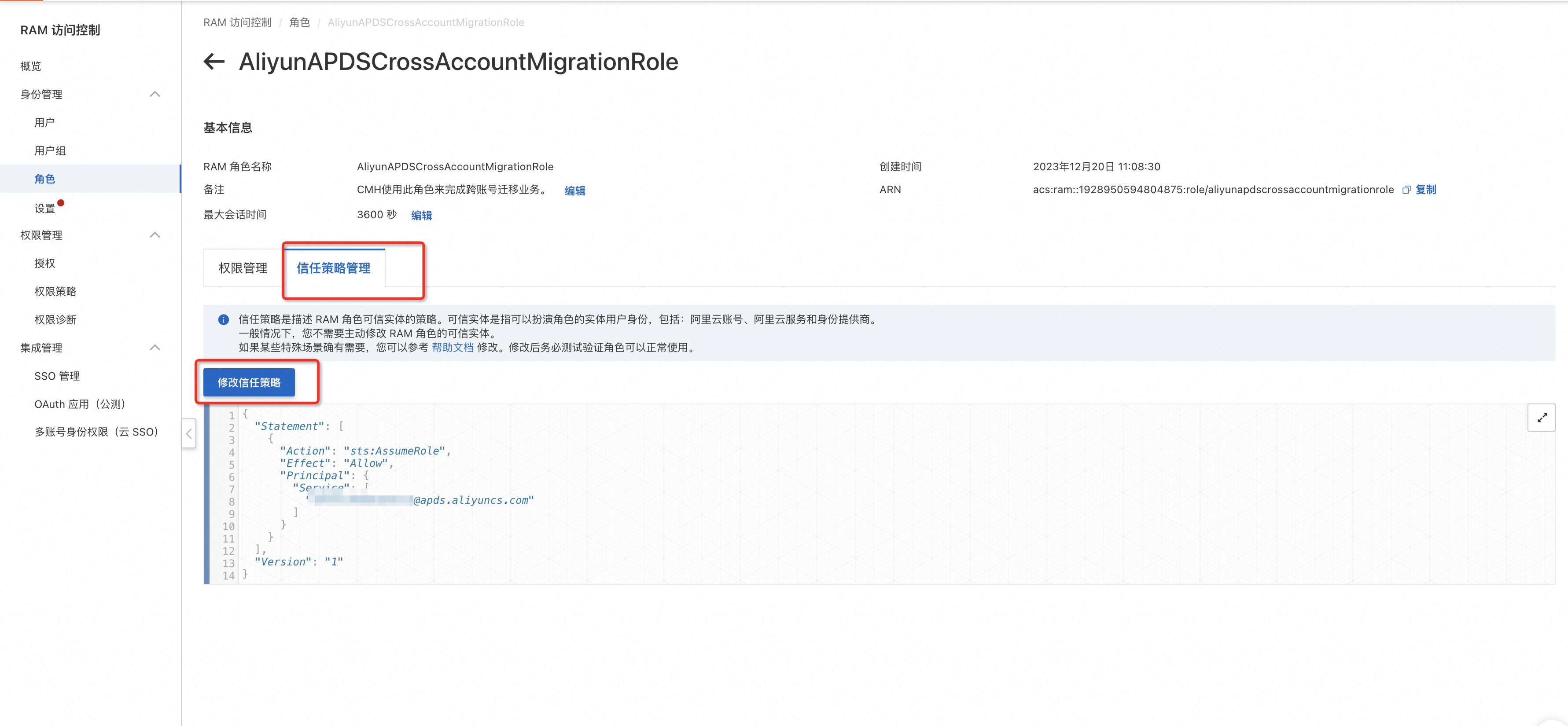Click the "Effect": "Allow" line in the editor
1568x726 pixels.
click(x=337, y=463)
